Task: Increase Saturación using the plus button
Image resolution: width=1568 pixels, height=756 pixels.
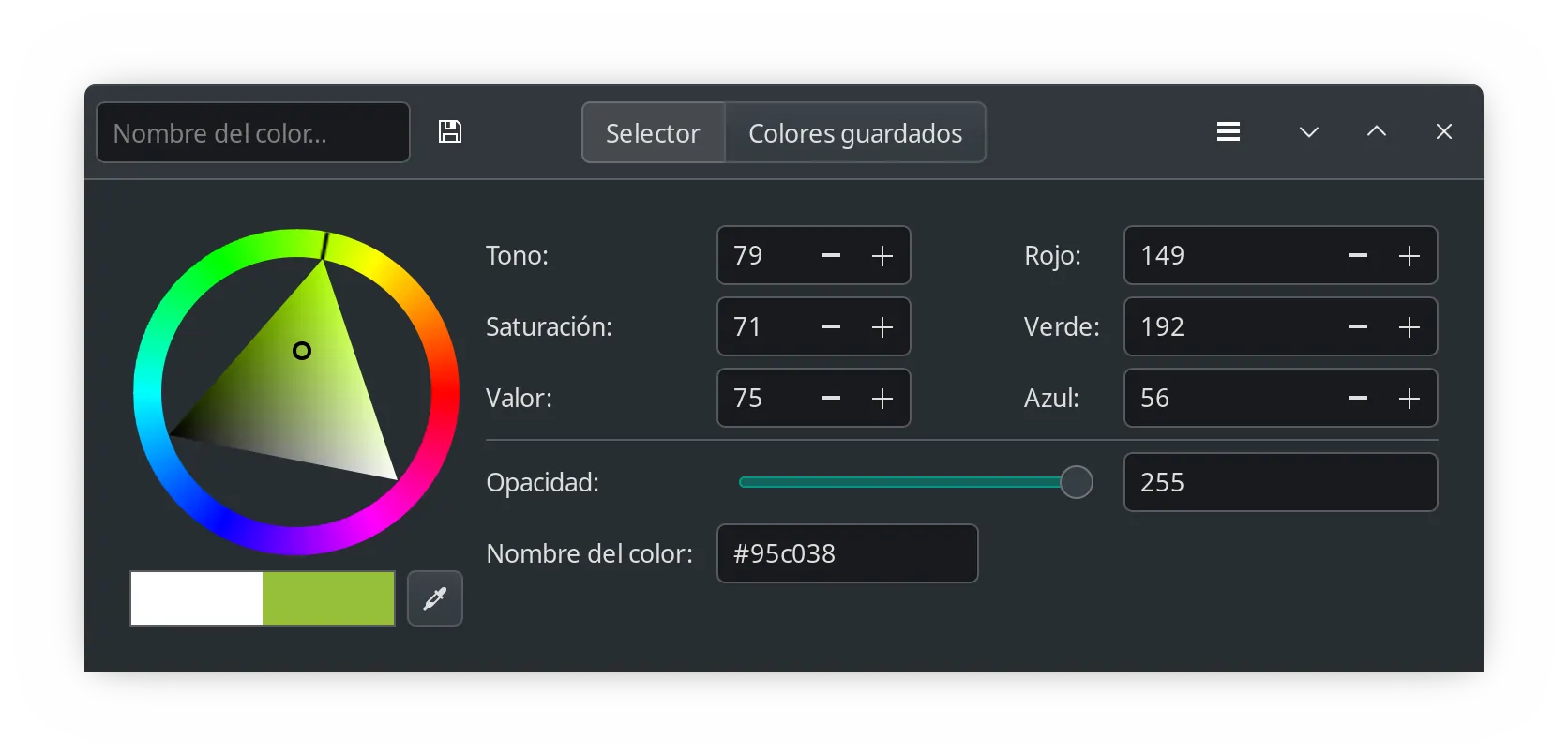Action: pyautogui.click(x=882, y=327)
